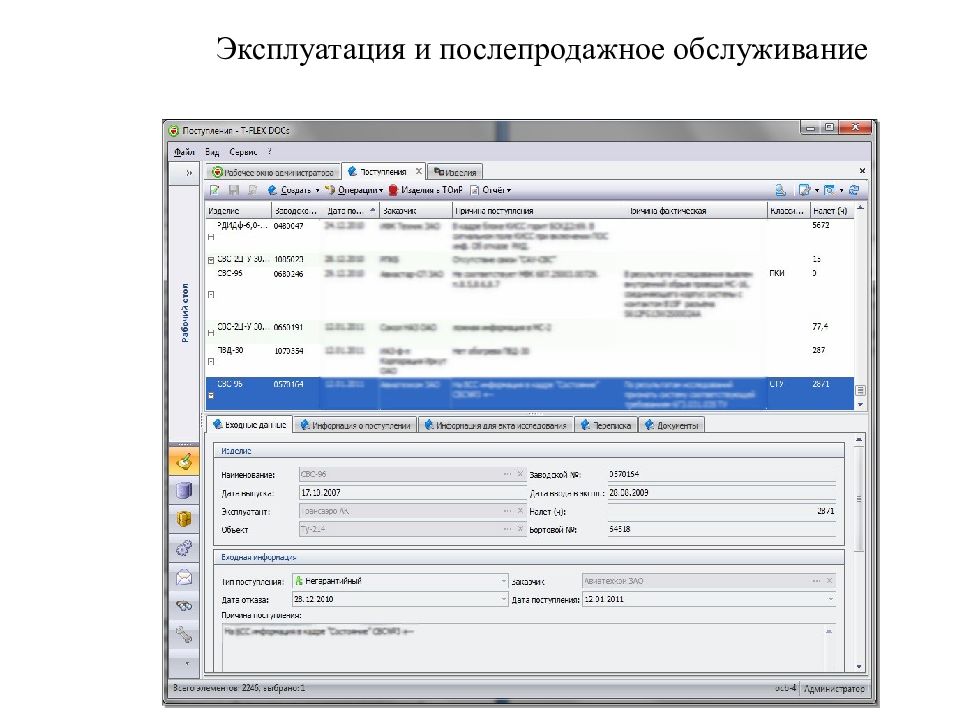This screenshot has width=960, height=720.
Task: Click the user icon in toolbar
Action: [781, 190]
